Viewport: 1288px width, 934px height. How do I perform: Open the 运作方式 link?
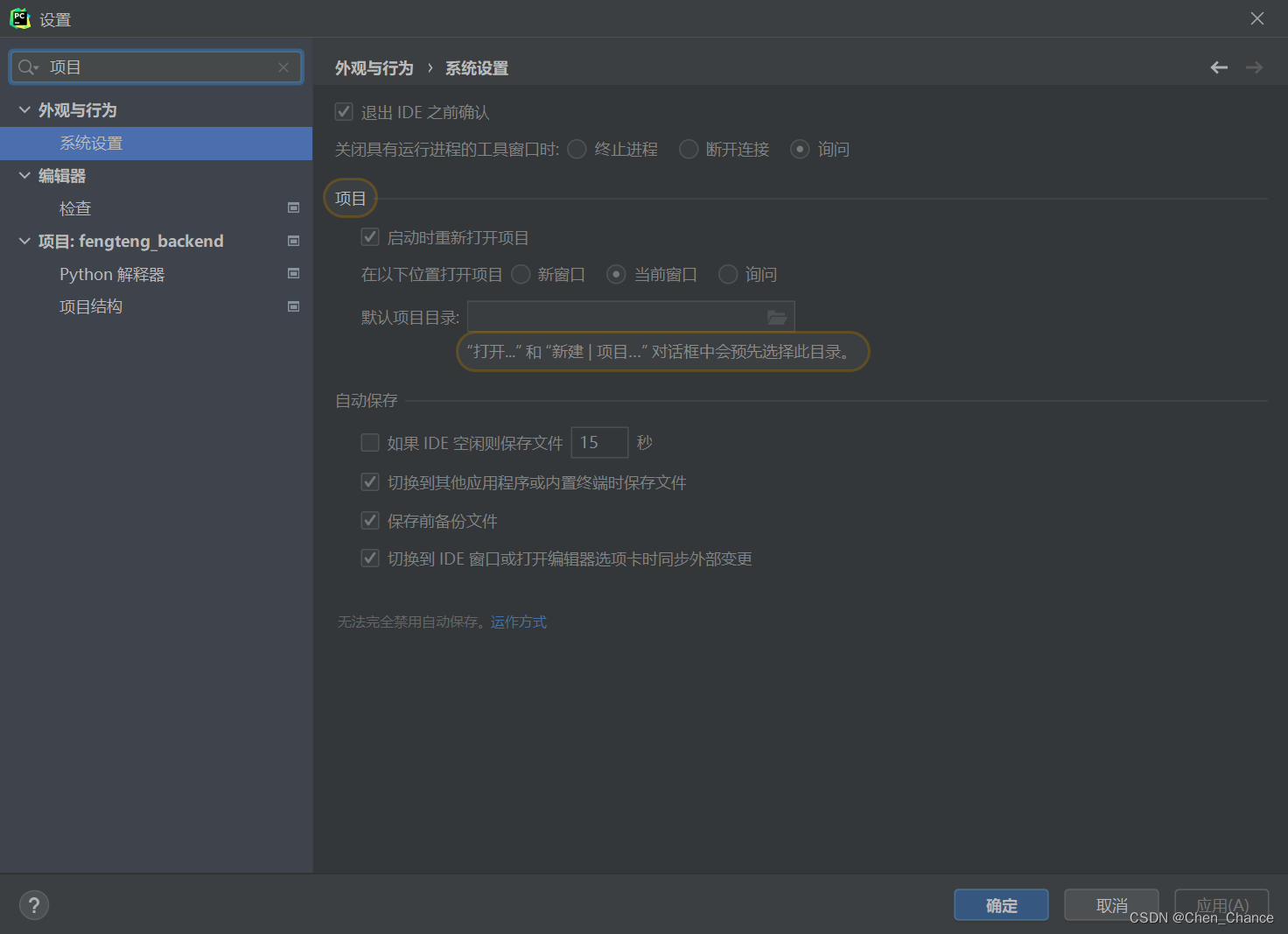click(x=518, y=621)
